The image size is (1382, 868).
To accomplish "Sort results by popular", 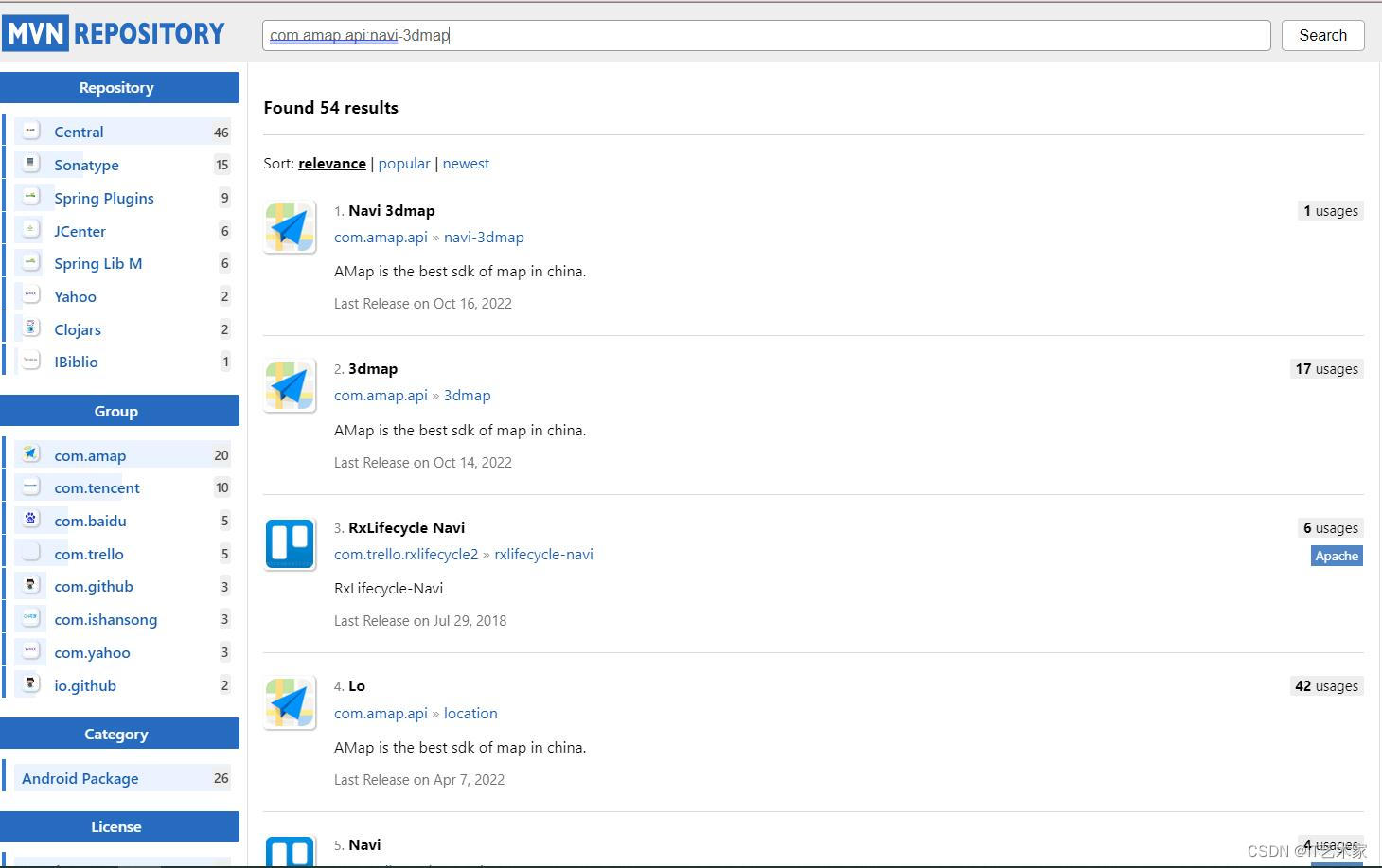I will pos(404,163).
